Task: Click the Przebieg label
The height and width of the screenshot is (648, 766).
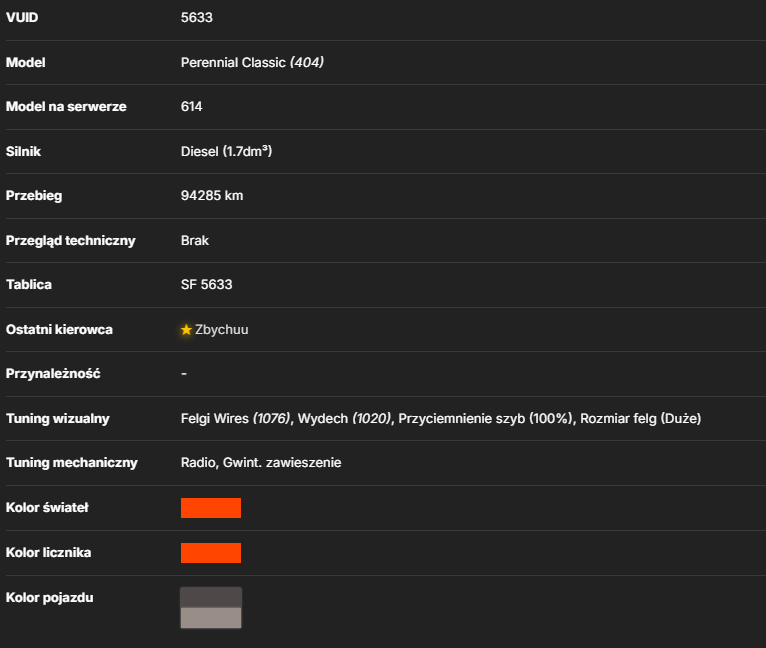Action: pyautogui.click(x=34, y=195)
